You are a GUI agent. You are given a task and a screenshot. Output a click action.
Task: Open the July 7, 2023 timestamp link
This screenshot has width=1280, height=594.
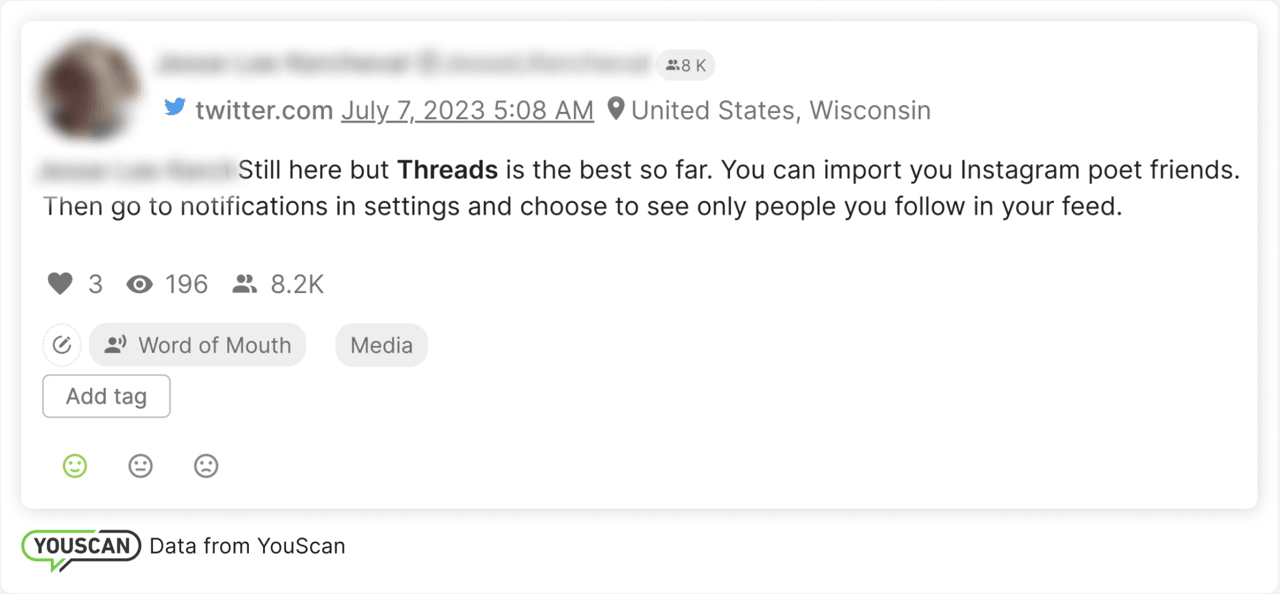tap(467, 110)
